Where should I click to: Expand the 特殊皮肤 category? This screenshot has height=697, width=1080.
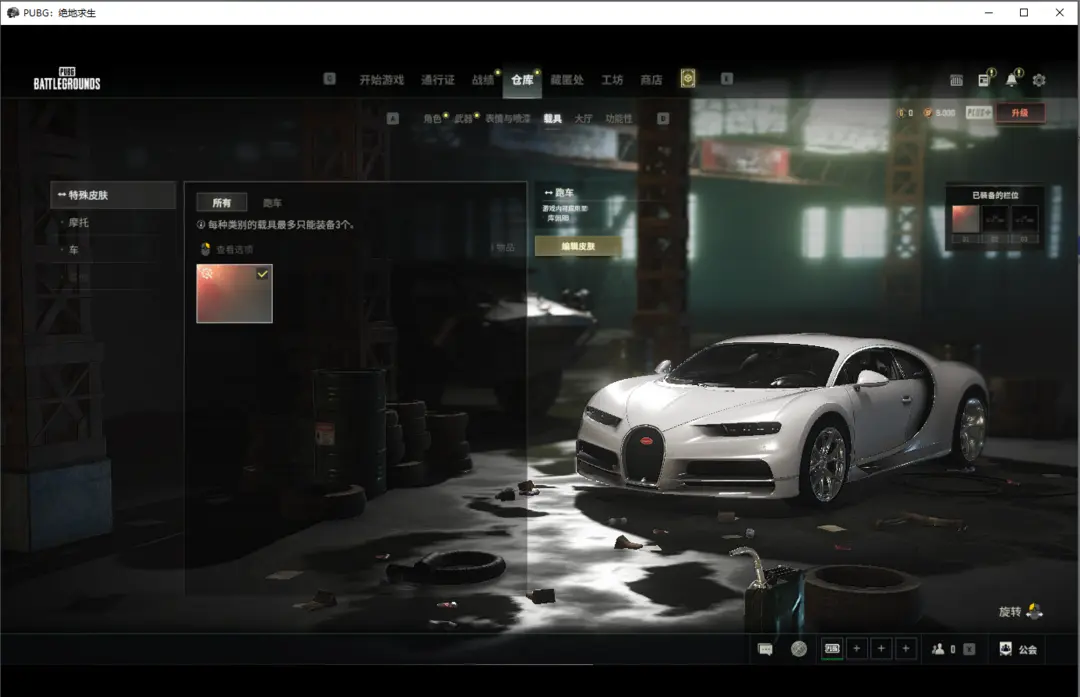coord(113,195)
